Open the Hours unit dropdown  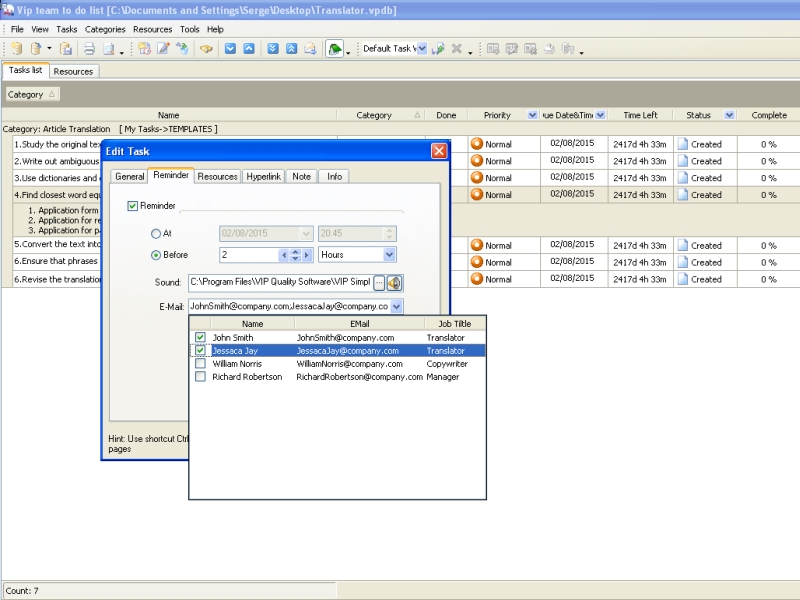click(389, 255)
